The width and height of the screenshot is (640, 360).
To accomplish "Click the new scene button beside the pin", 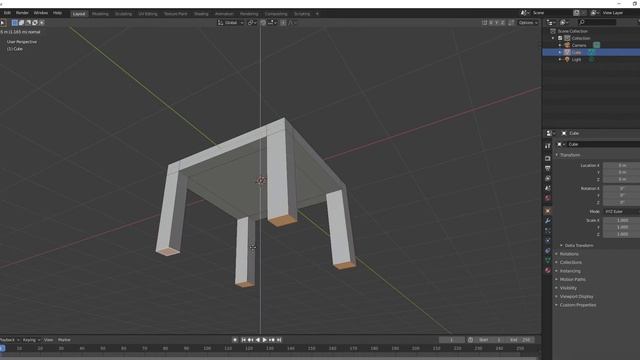I will (584, 13).
